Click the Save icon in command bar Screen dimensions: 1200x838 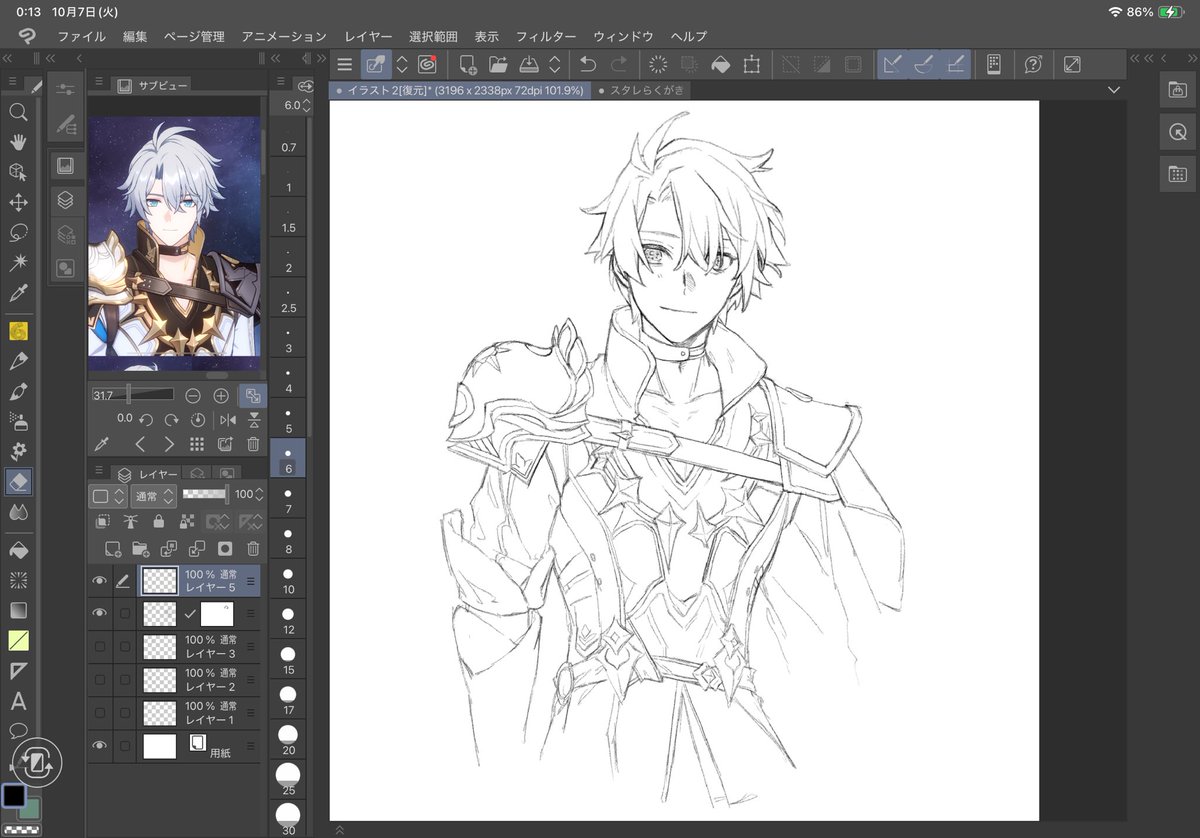pos(530,65)
